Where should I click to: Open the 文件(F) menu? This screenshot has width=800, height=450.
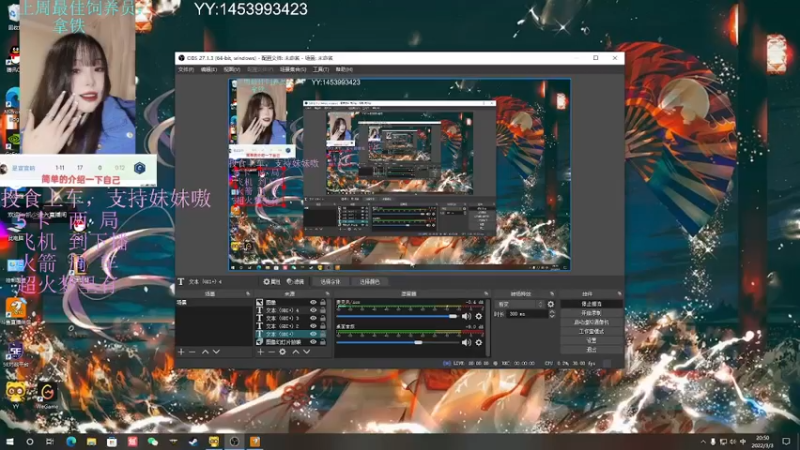point(186,69)
